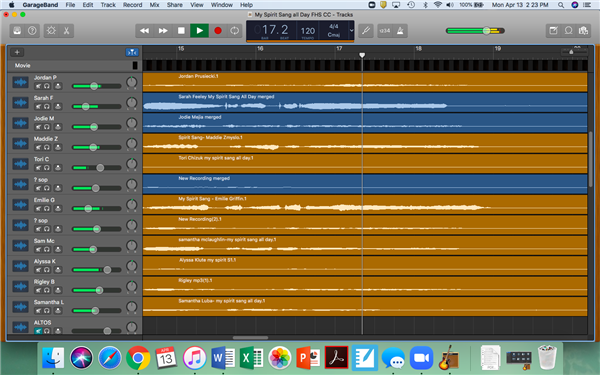Add a new track with plus button
The height and width of the screenshot is (375, 600).
click(17, 52)
